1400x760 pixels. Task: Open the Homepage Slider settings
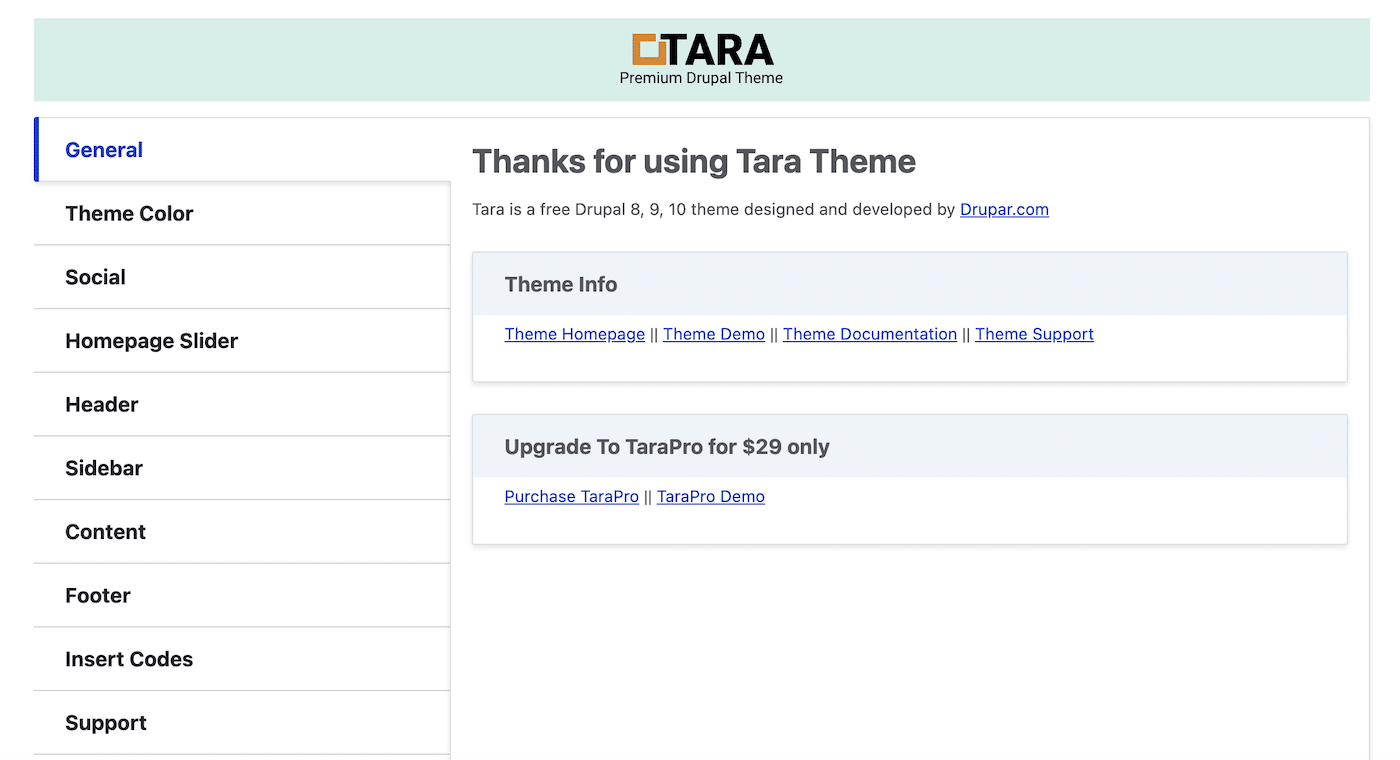pyautogui.click(x=151, y=340)
